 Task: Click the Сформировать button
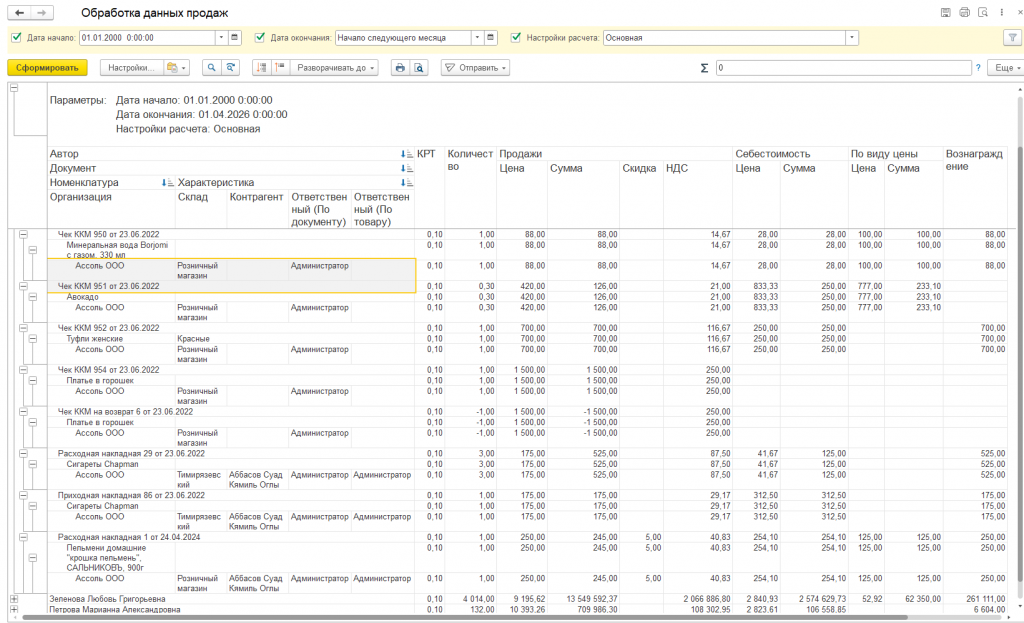tap(47, 68)
